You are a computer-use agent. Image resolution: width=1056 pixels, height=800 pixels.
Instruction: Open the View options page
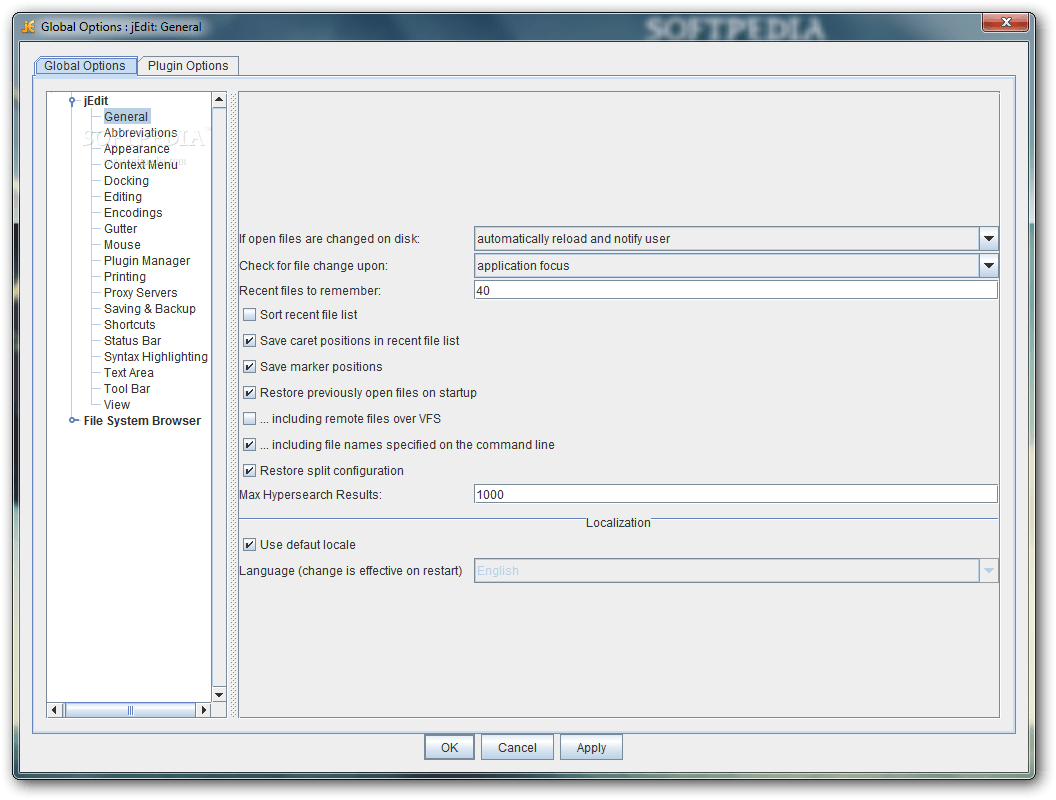coord(117,405)
